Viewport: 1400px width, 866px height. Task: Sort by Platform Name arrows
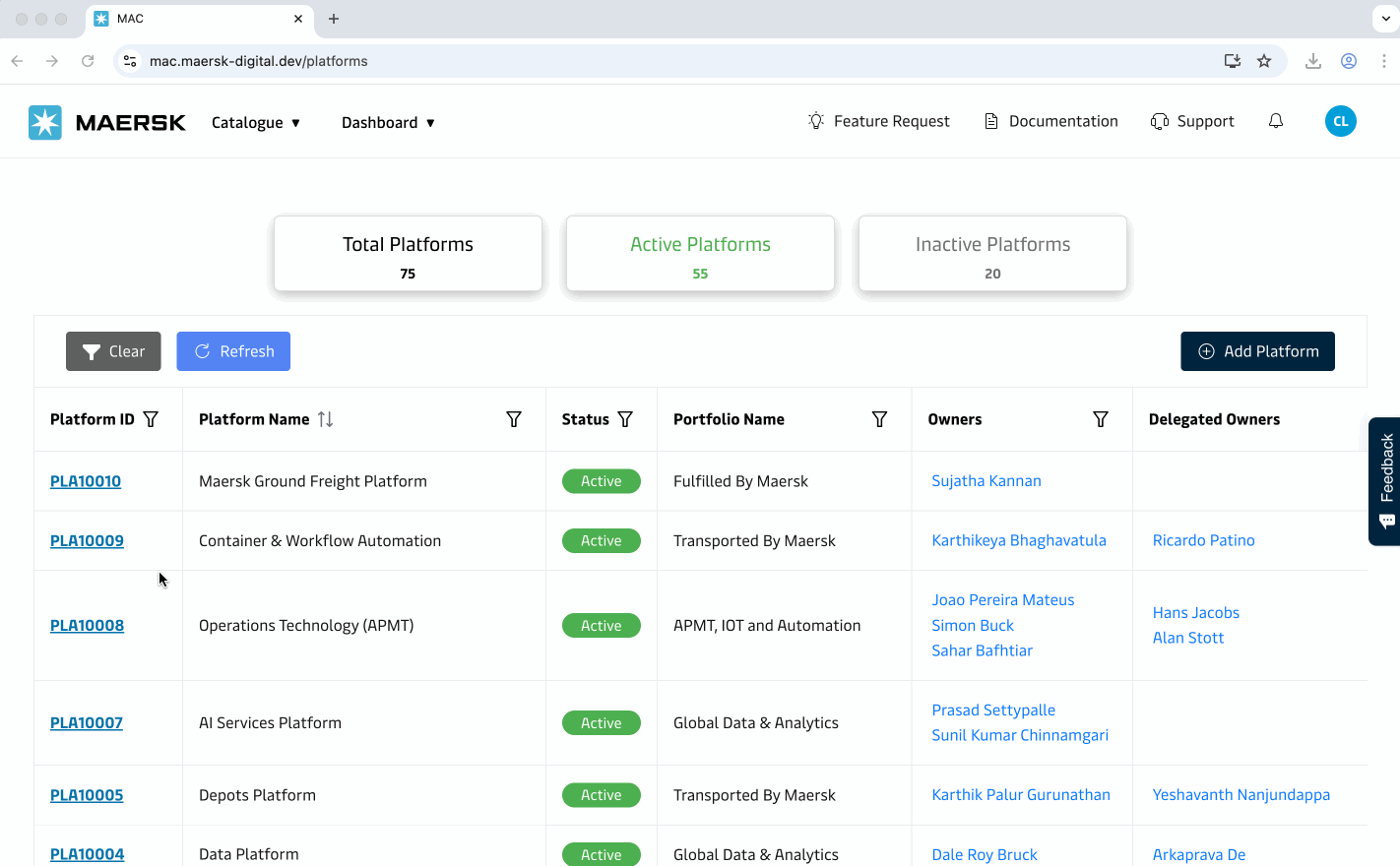pos(325,419)
